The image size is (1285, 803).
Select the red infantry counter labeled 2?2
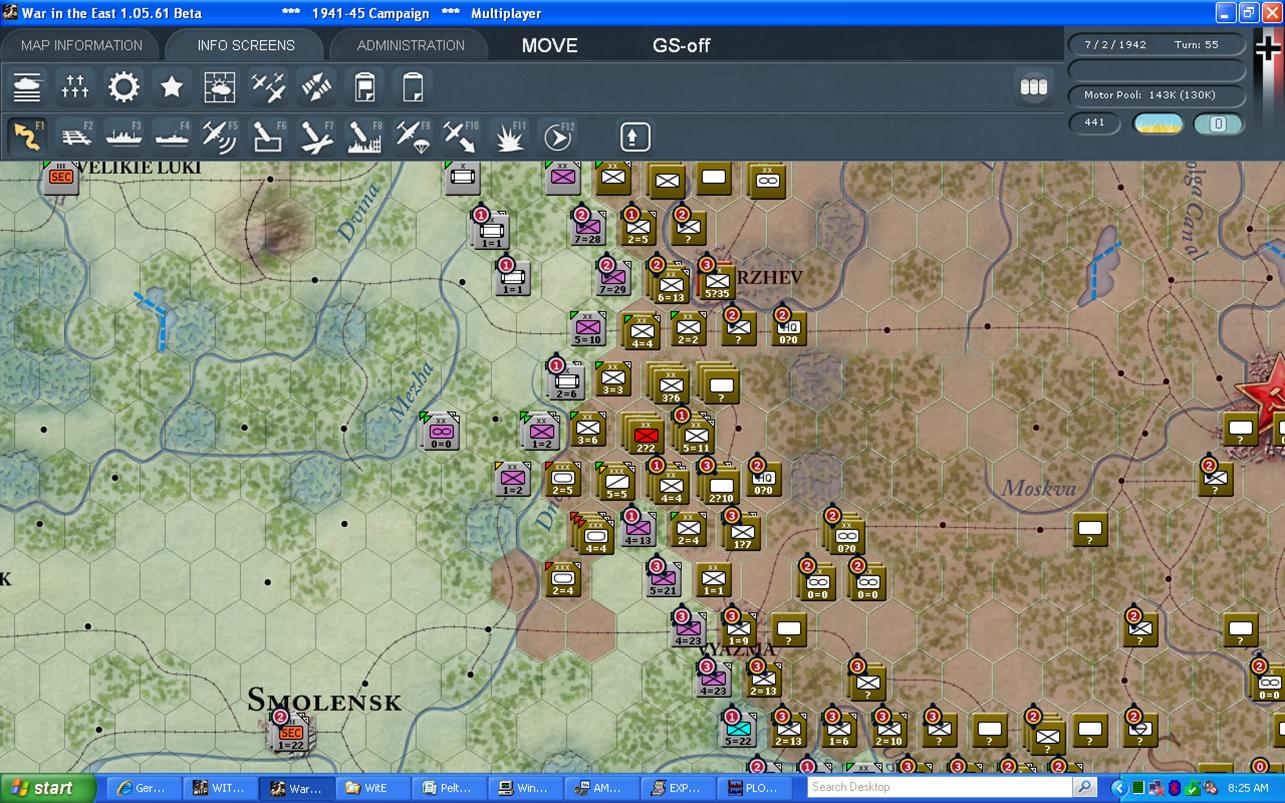click(647, 435)
